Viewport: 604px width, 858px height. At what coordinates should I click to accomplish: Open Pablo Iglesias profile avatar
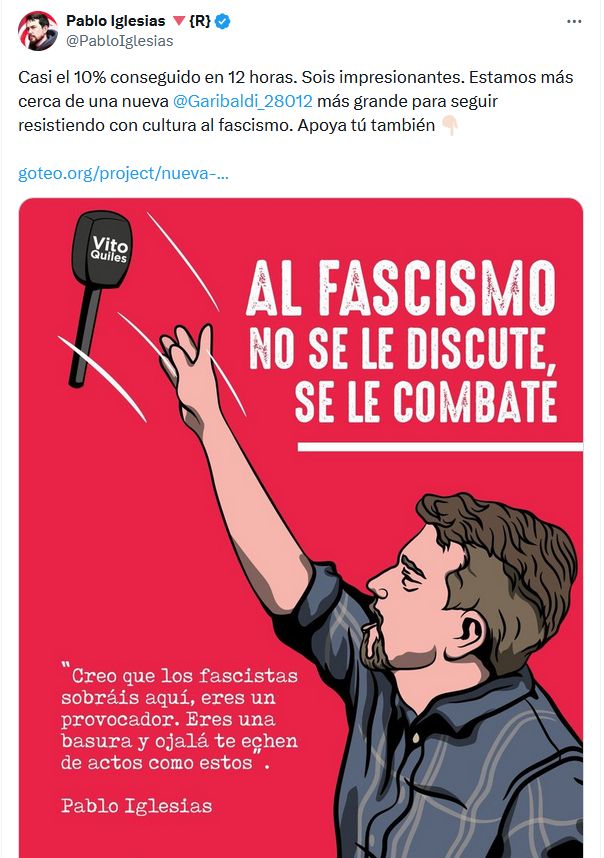38,31
